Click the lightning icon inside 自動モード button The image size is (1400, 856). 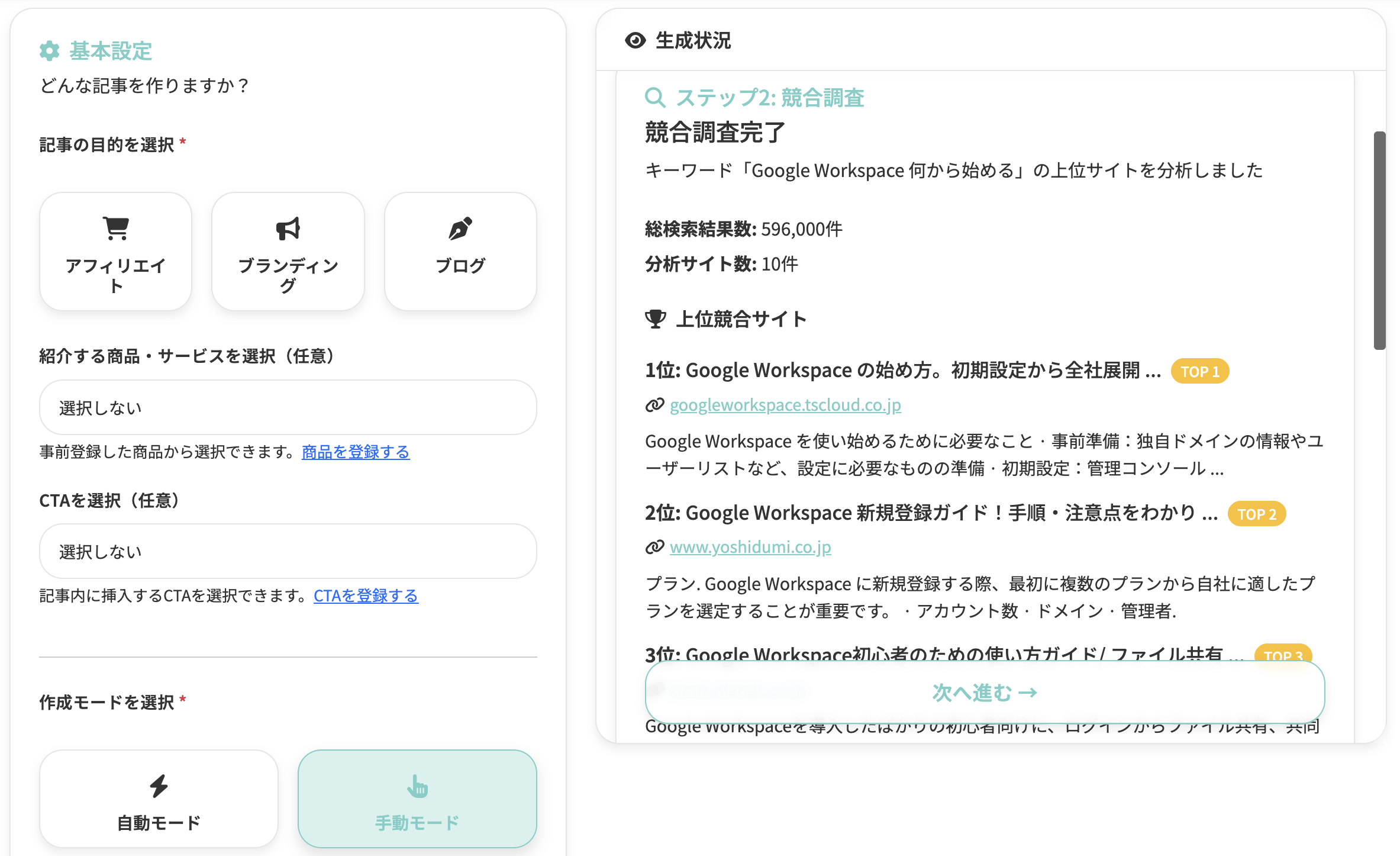point(158,786)
